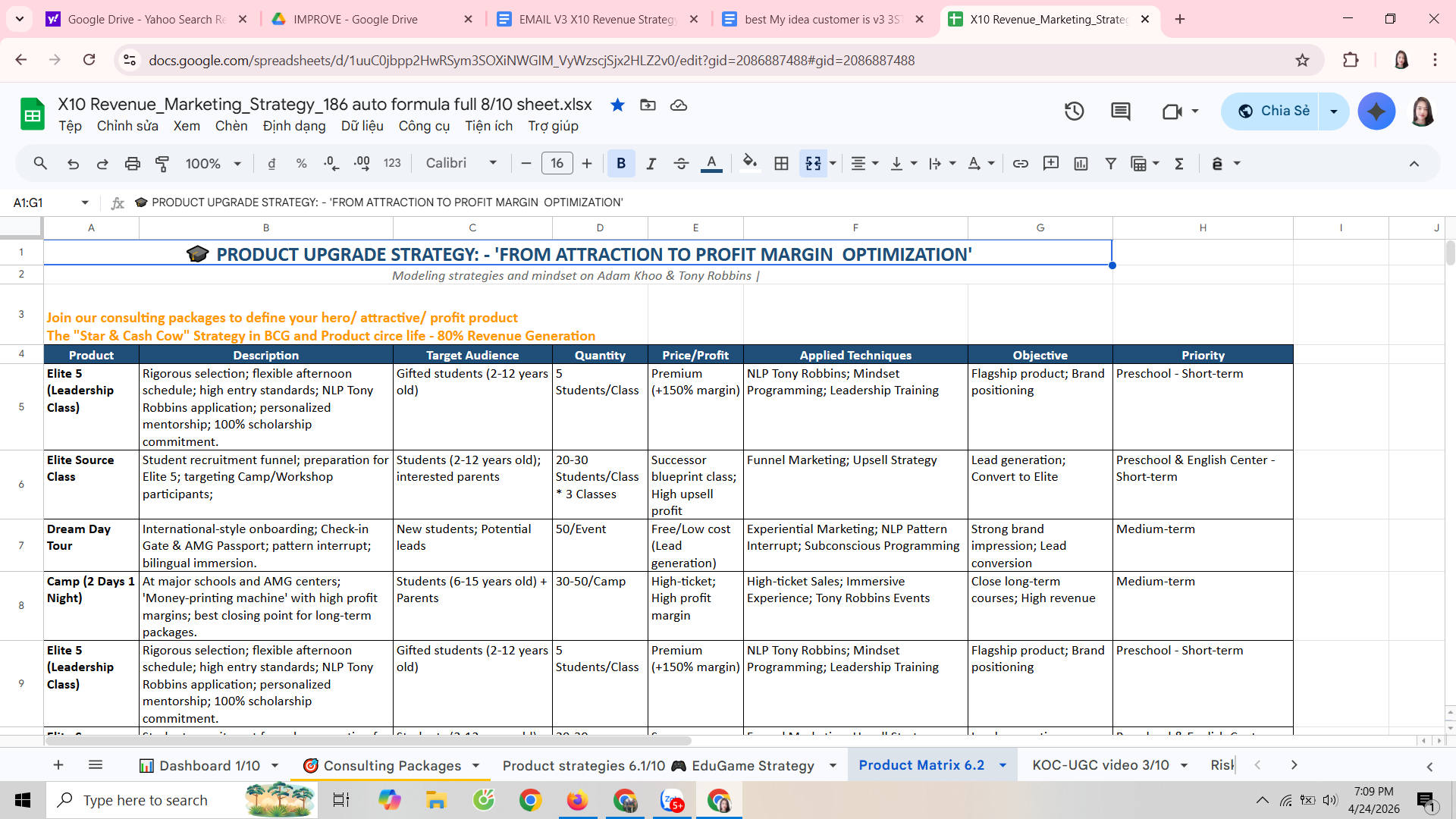Open the Định dạng menu
Viewport: 1456px width, 819px height.
[294, 126]
